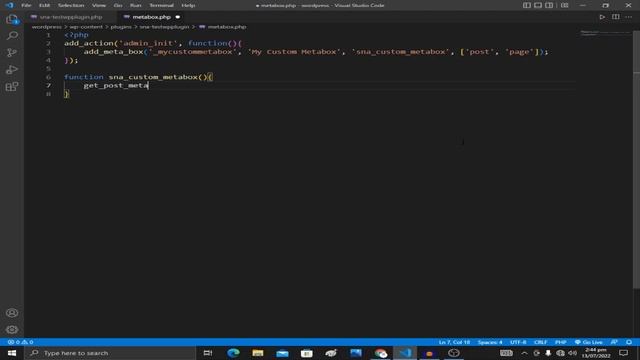This screenshot has height=360, width=640.
Task: Click feedback icon in status bar
Action: 614,342
